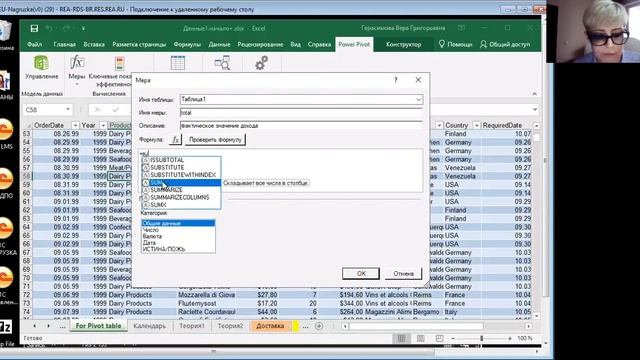Screen dimensions: 640x360
Task: Select row header 73
Action: coord(27,304)
